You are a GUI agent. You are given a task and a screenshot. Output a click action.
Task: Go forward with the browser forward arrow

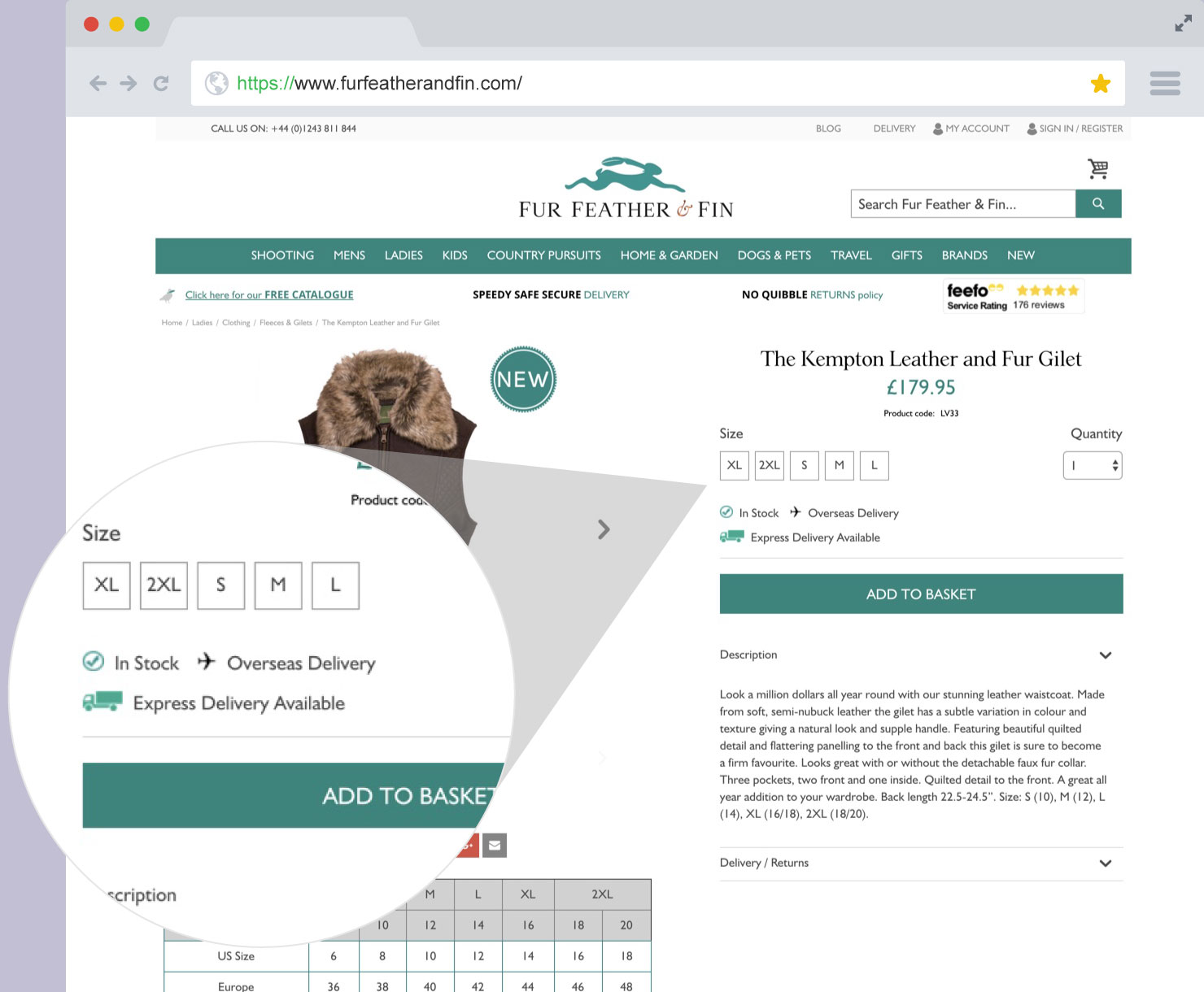129,83
